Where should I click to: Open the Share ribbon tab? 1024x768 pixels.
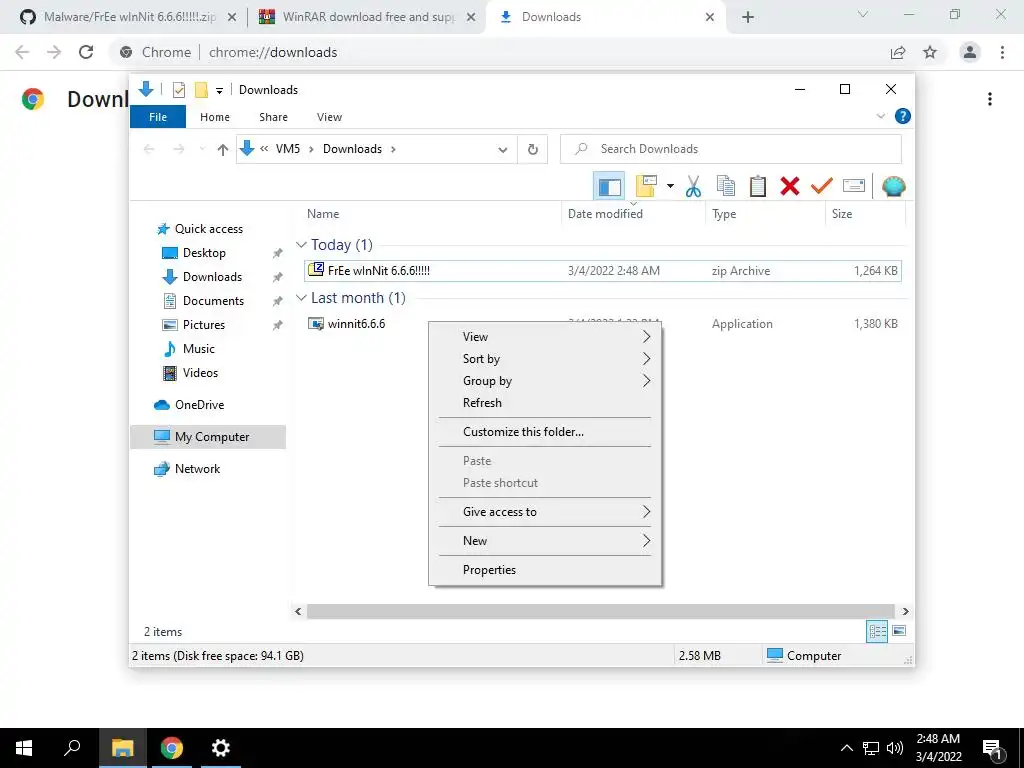[273, 117]
